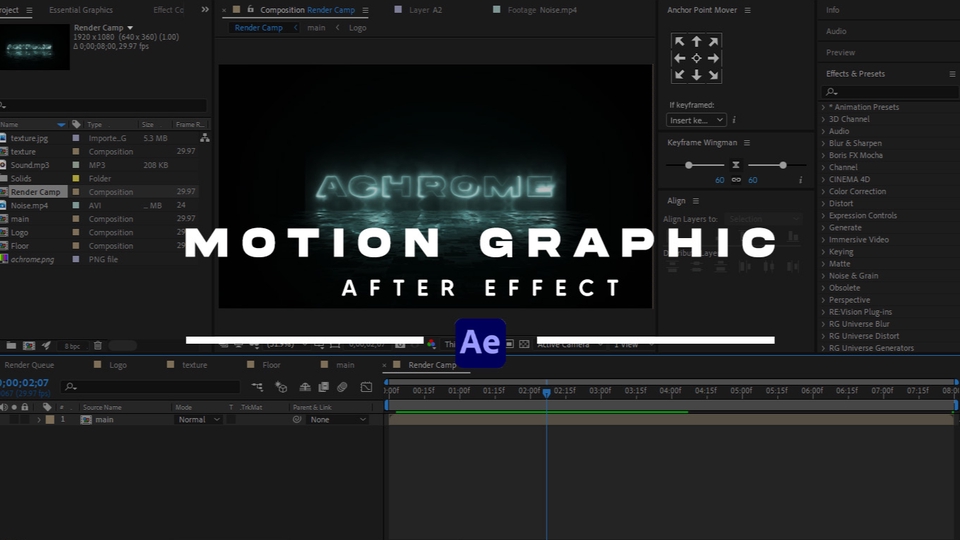Click the audio column icon in timeline header
Screen dimensions: 960x540
point(4,407)
